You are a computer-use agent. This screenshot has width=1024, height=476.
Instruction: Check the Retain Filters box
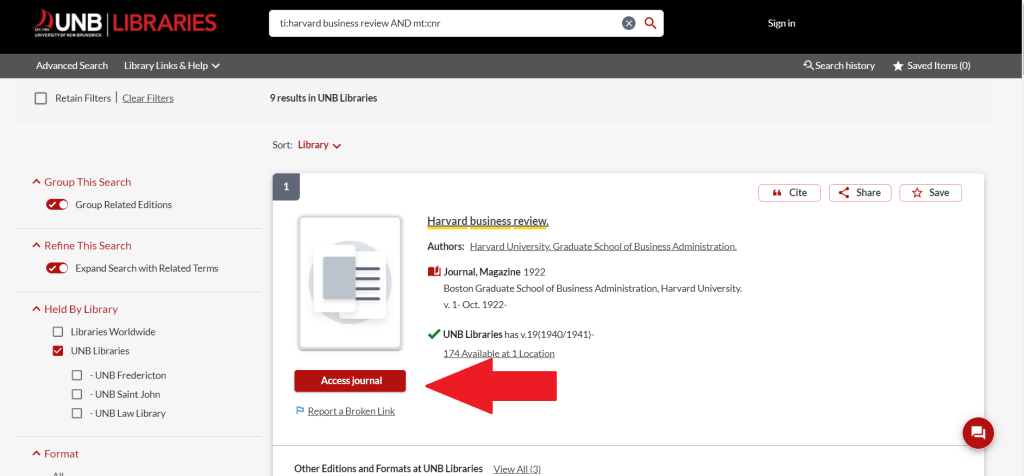(40, 99)
